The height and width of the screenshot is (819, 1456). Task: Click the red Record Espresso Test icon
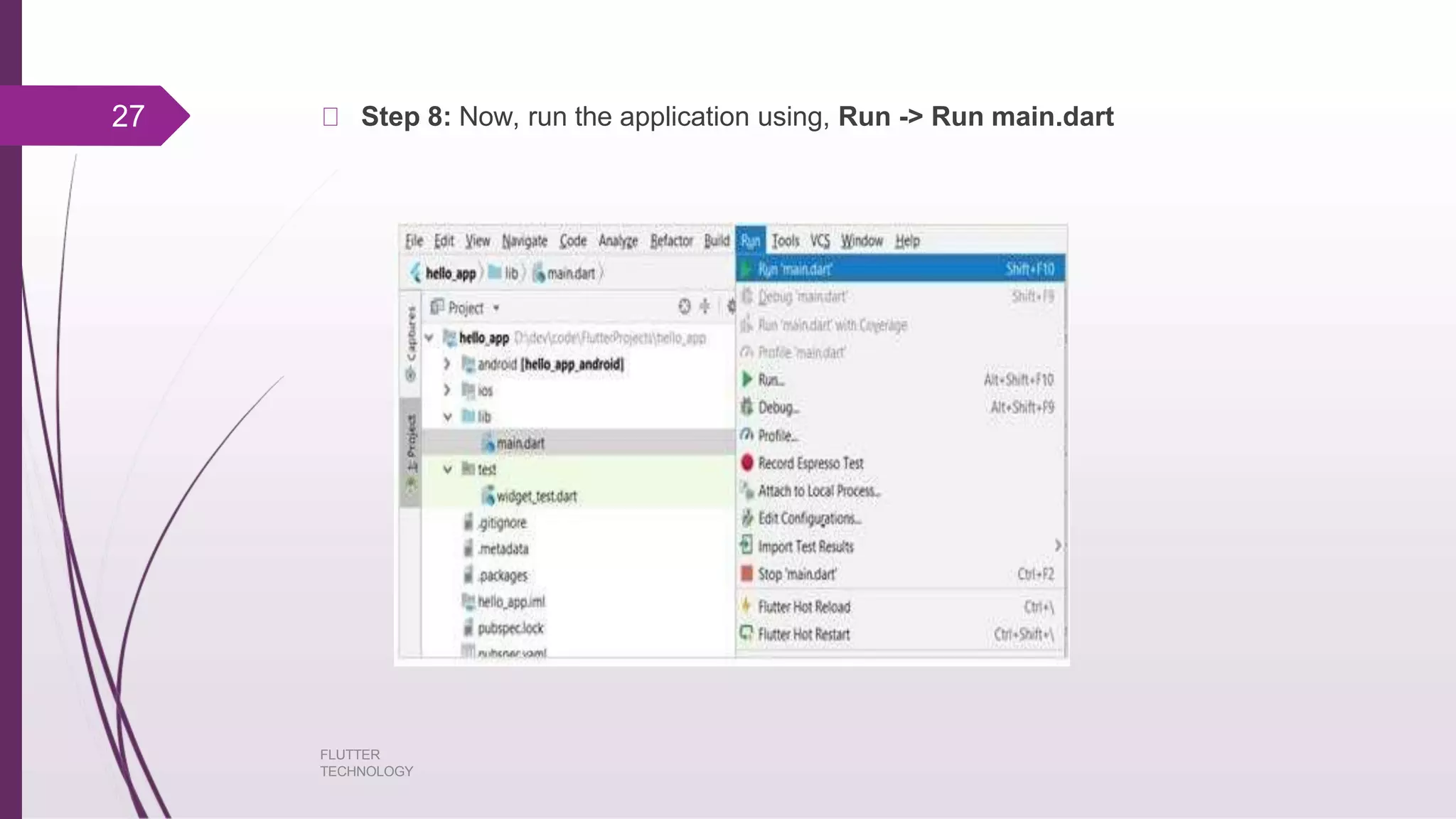tap(746, 463)
